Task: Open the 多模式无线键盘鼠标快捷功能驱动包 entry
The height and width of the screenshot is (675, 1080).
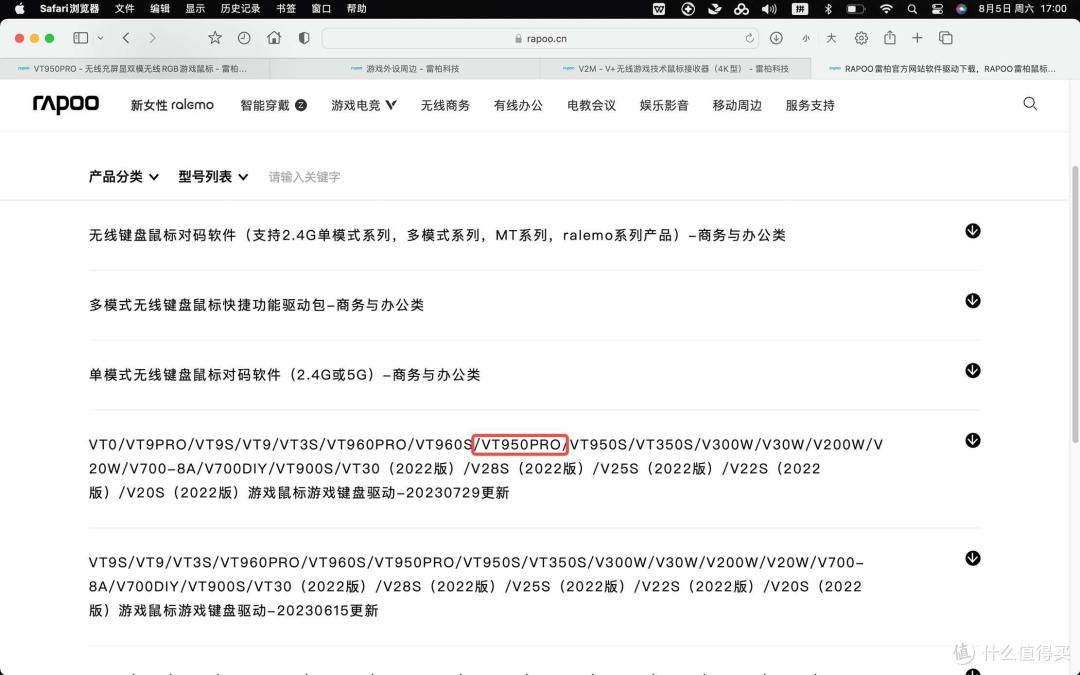Action: point(256,304)
